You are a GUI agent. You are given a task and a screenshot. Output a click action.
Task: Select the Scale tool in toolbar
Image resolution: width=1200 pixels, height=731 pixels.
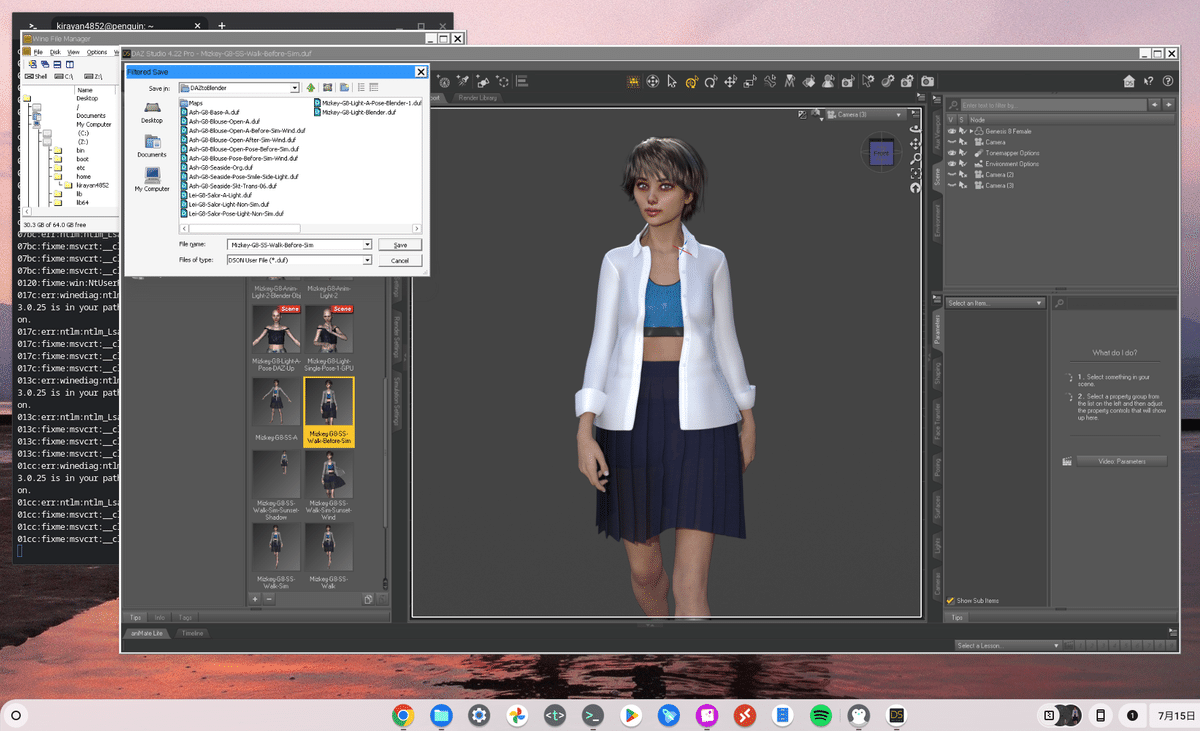750,81
